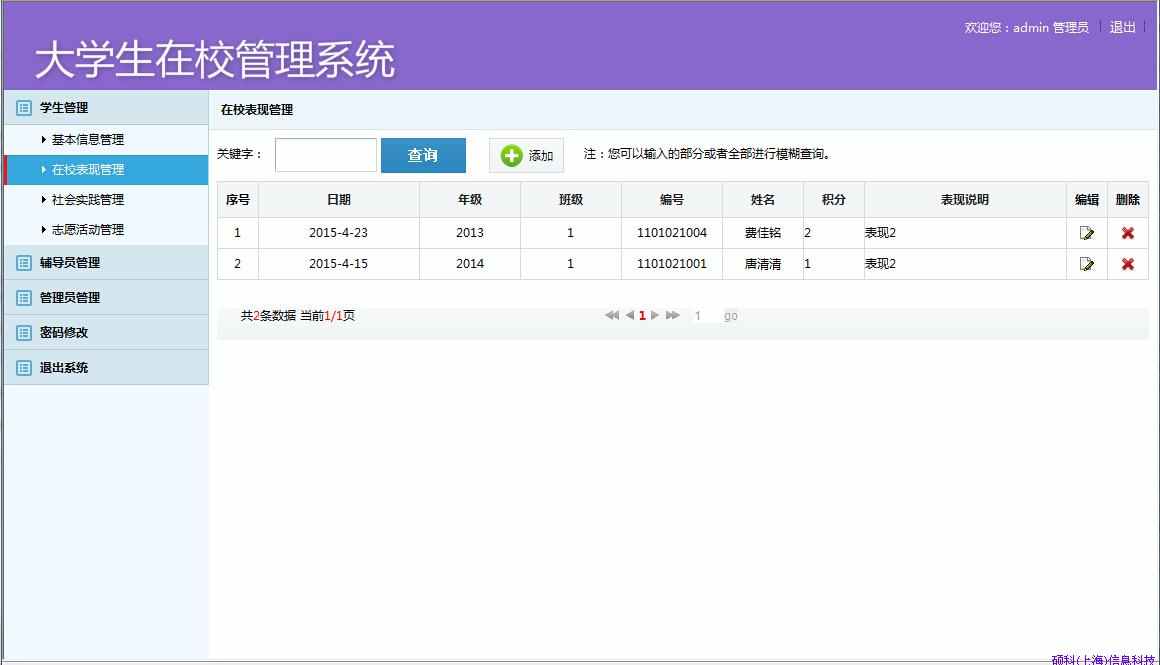Expand the 辅导员管理 menu section
Screen dimensions: 1160x665
106,263
